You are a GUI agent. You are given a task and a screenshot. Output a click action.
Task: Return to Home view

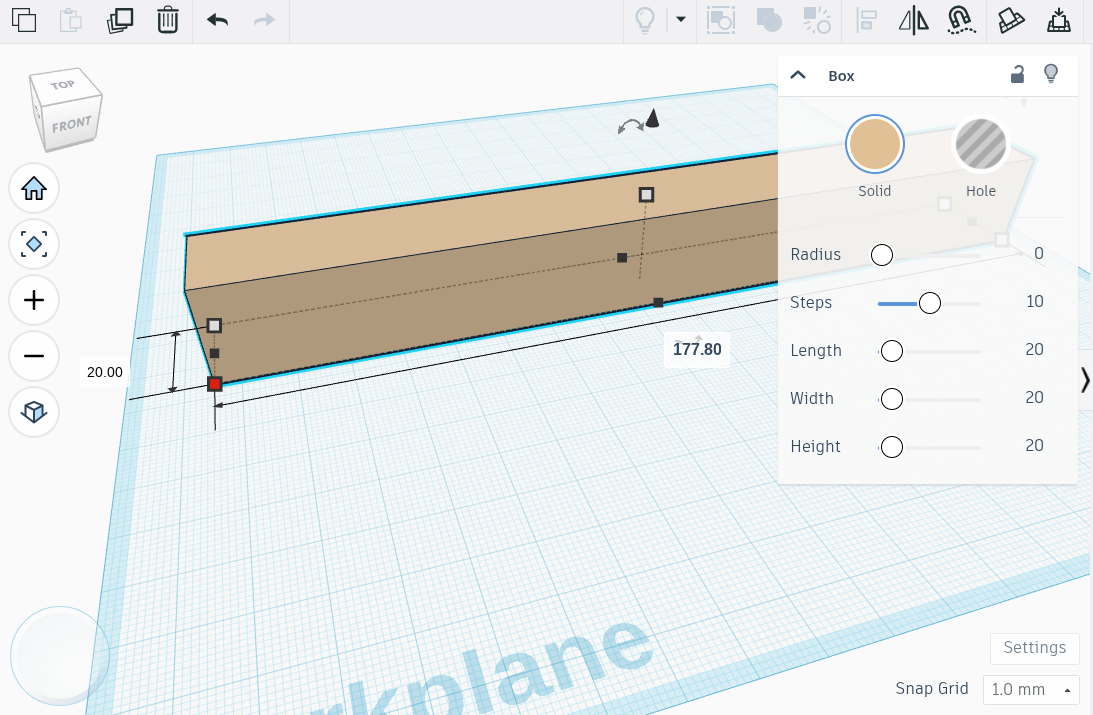tap(34, 188)
